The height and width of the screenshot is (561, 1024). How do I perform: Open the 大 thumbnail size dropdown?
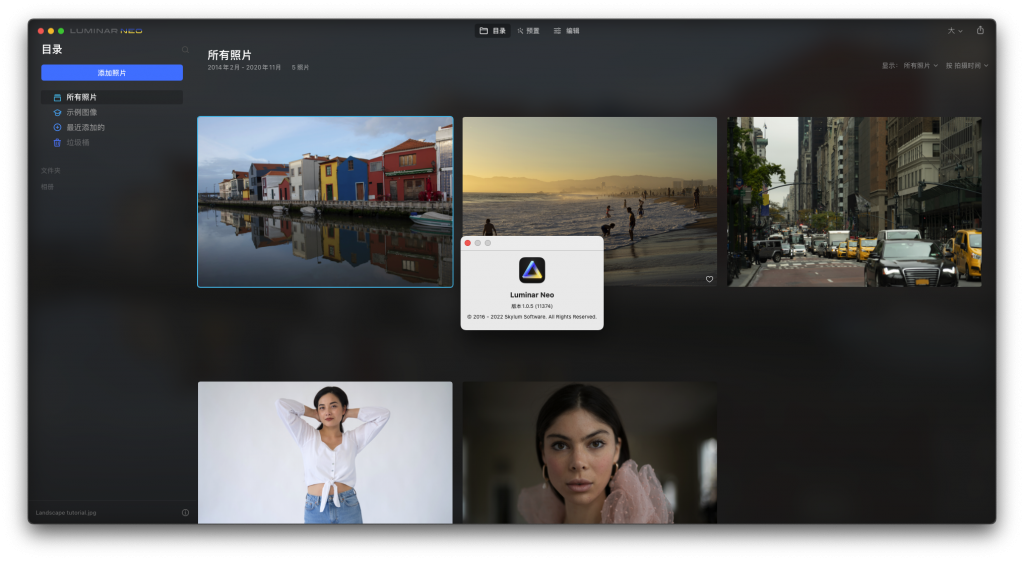[x=955, y=31]
